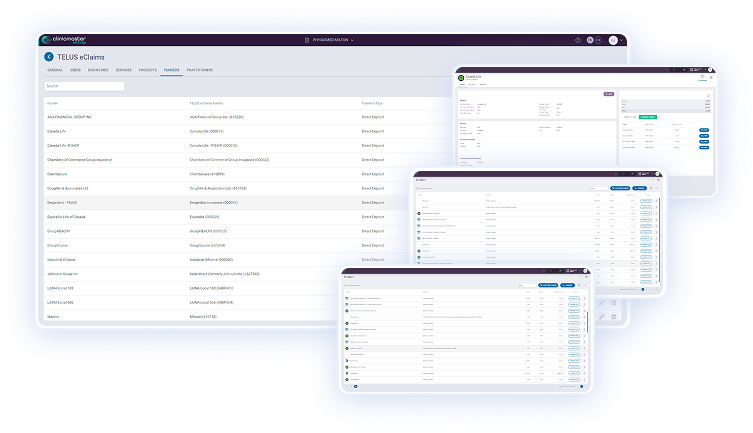
Task: Click the GroupSource funder name
Action: pyautogui.click(x=59, y=244)
